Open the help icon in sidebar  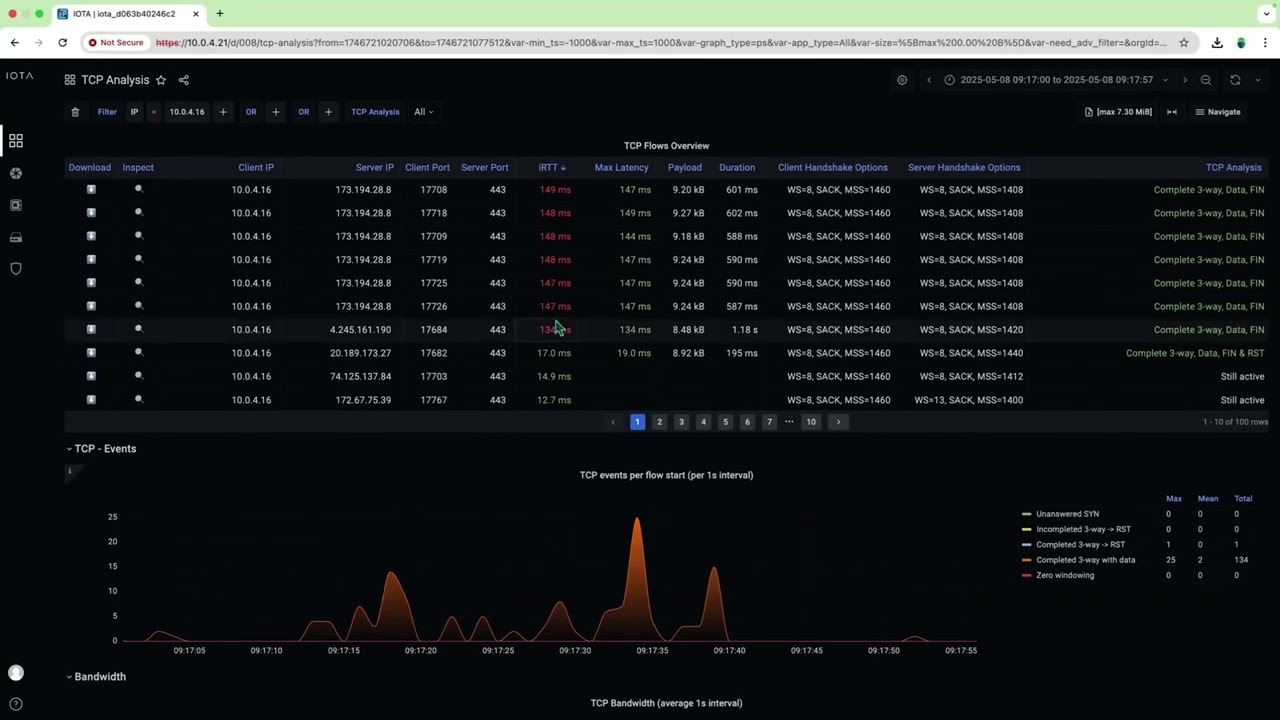16,704
